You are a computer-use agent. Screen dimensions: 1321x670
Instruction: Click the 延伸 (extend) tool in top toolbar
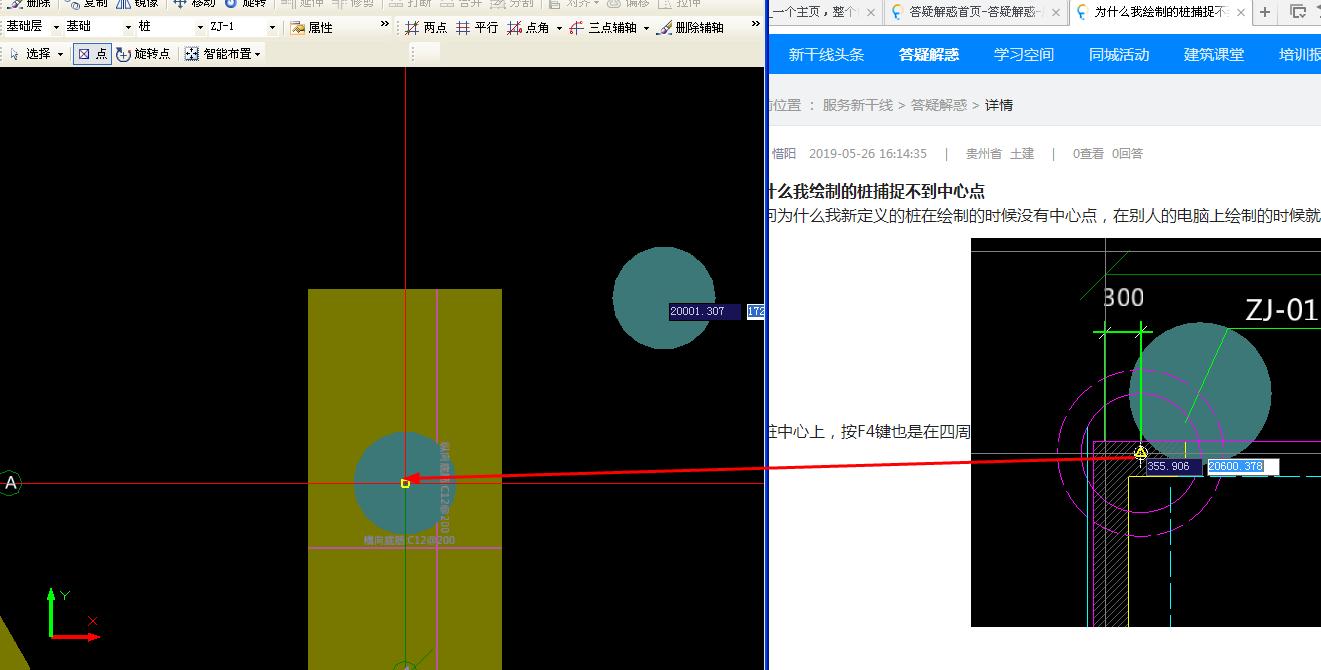coord(304,4)
